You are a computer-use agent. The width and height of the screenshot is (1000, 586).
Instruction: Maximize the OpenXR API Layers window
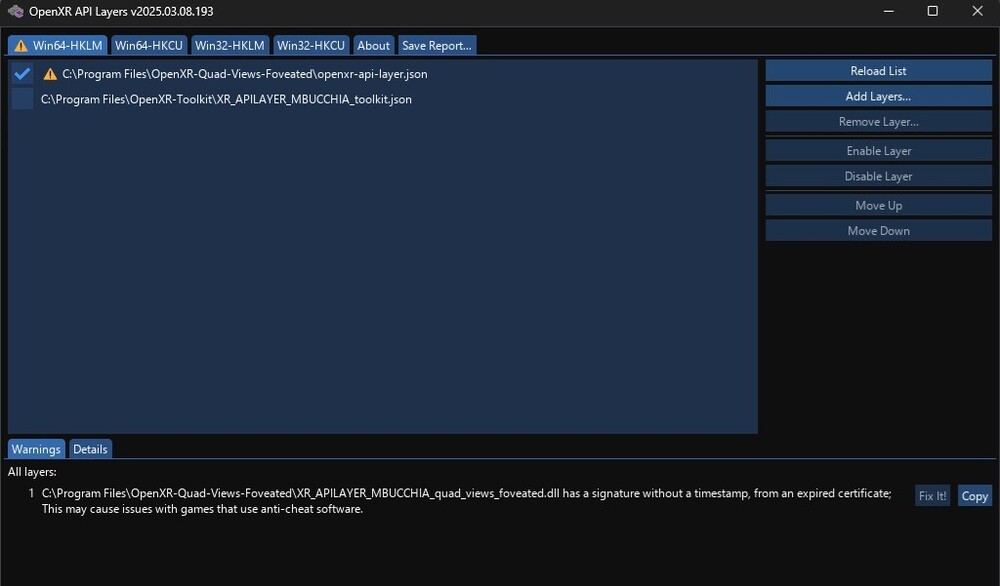(932, 11)
